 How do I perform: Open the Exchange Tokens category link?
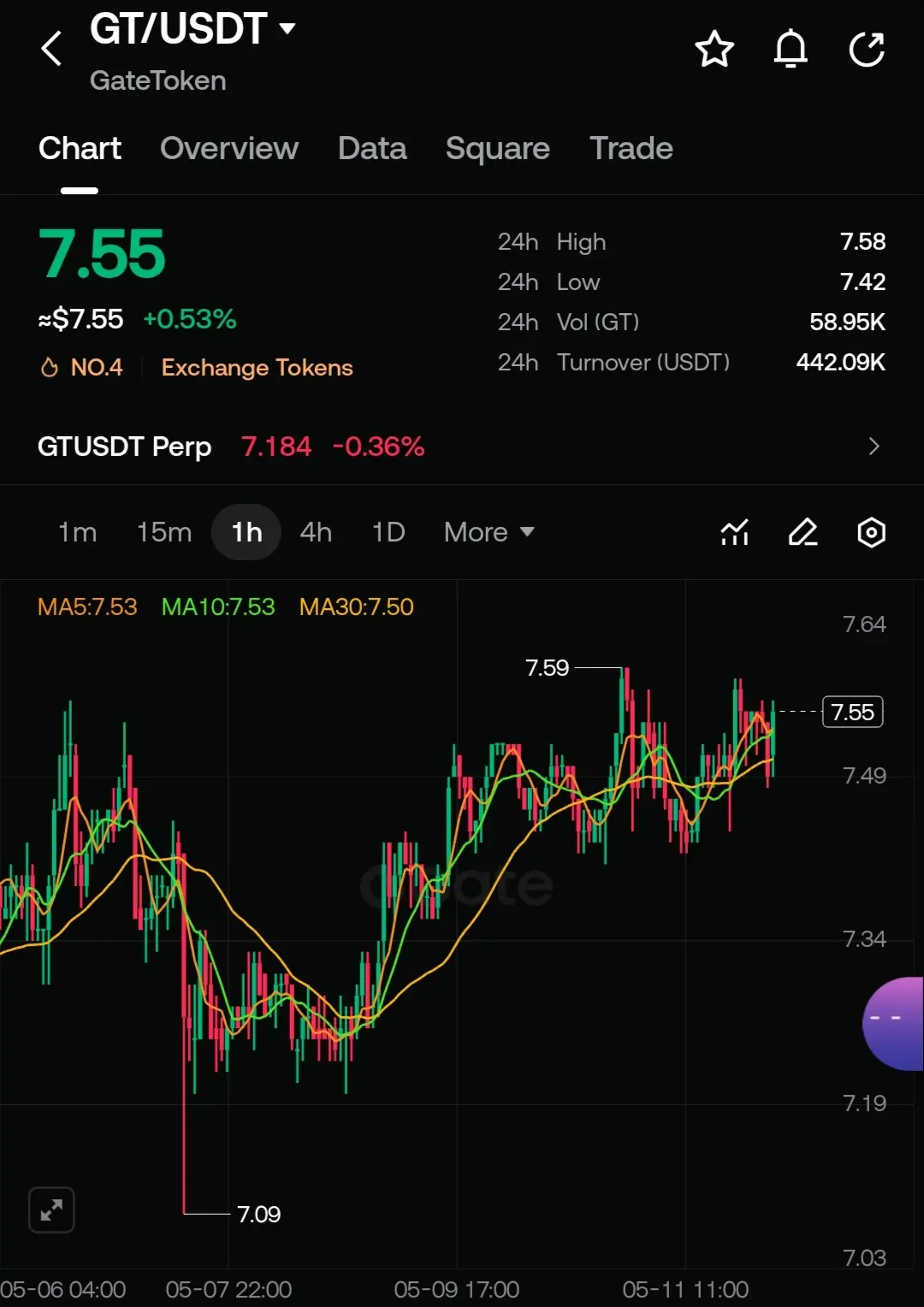click(x=257, y=368)
